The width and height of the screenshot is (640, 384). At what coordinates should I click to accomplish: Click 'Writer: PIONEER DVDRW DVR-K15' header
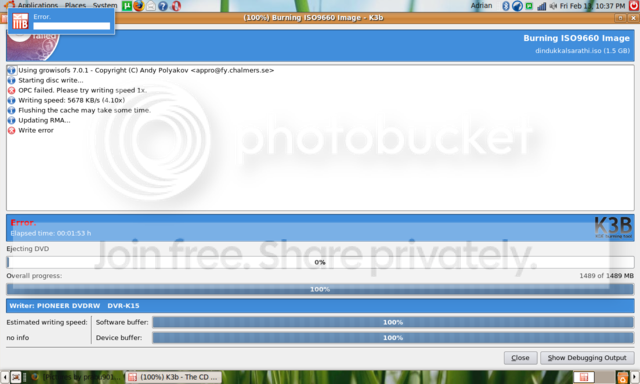coord(74,306)
